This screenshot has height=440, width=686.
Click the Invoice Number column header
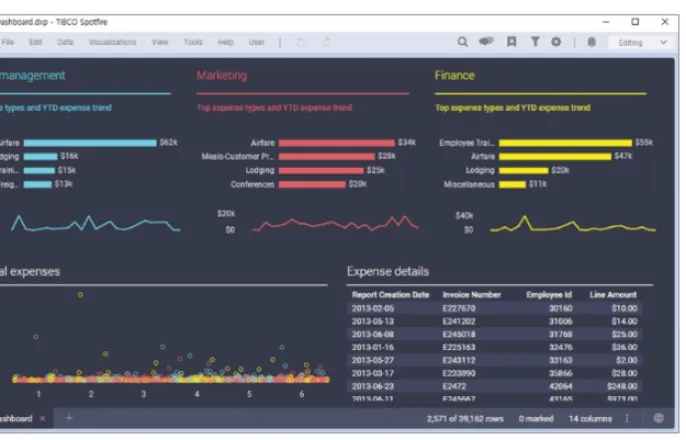point(472,295)
